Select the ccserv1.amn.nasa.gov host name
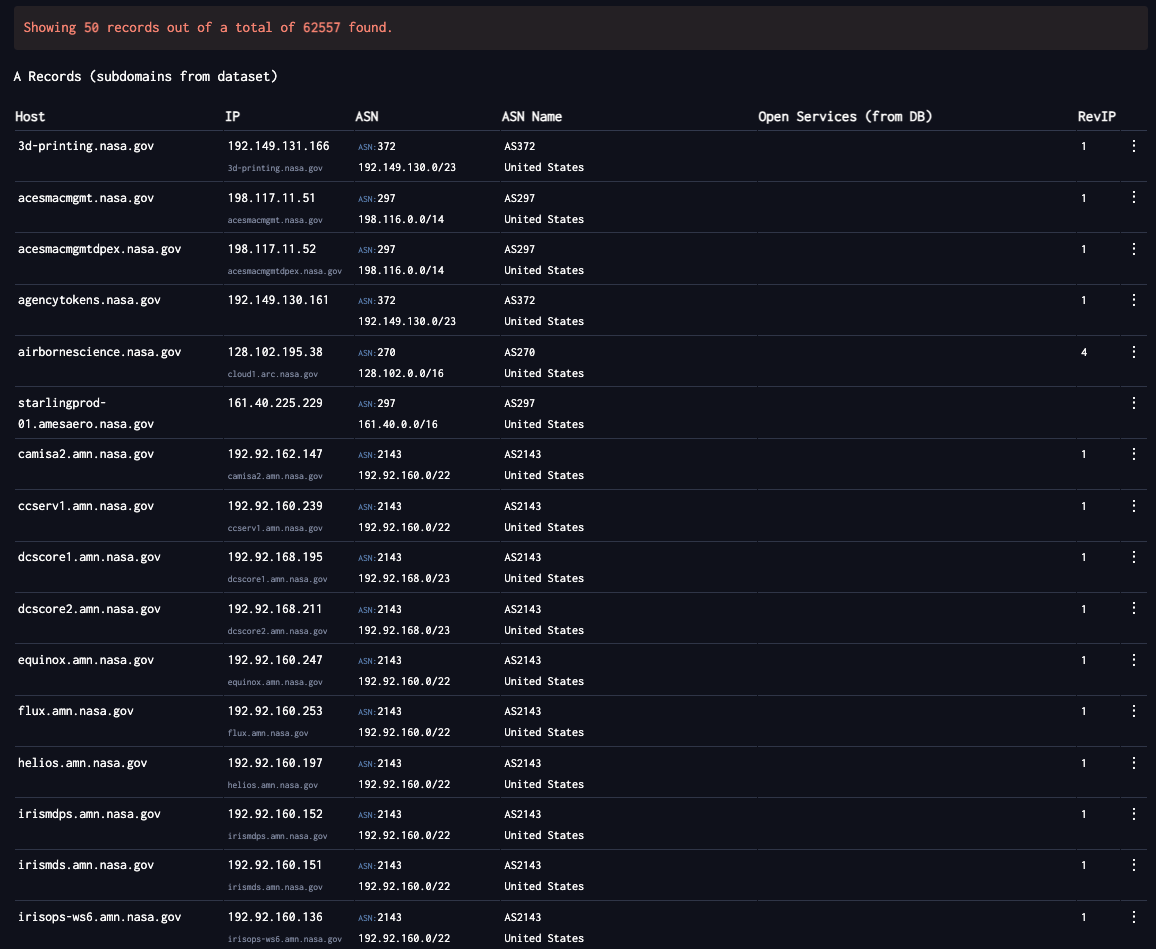Image resolution: width=1156 pixels, height=949 pixels. (86, 506)
